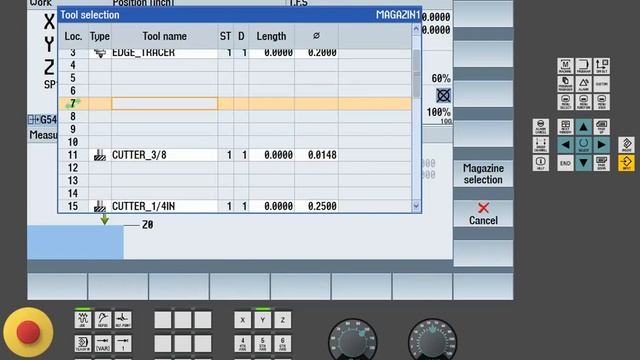The height and width of the screenshot is (360, 640).
Task: Click the ST column header
Action: (225, 36)
